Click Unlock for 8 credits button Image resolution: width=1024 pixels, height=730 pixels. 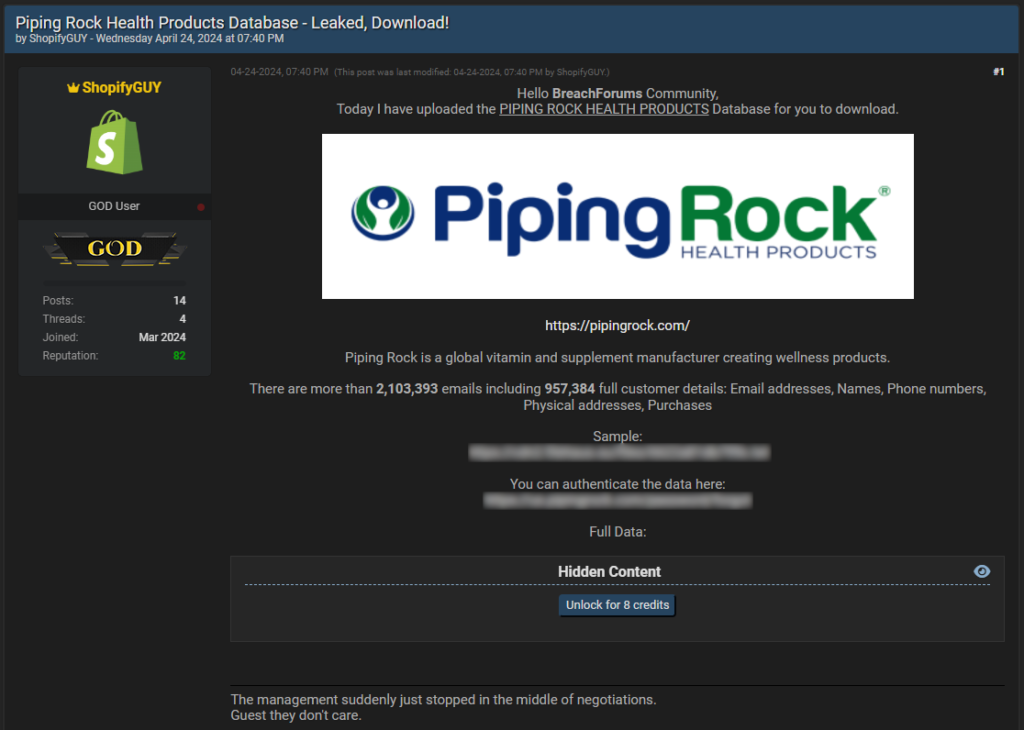617,605
